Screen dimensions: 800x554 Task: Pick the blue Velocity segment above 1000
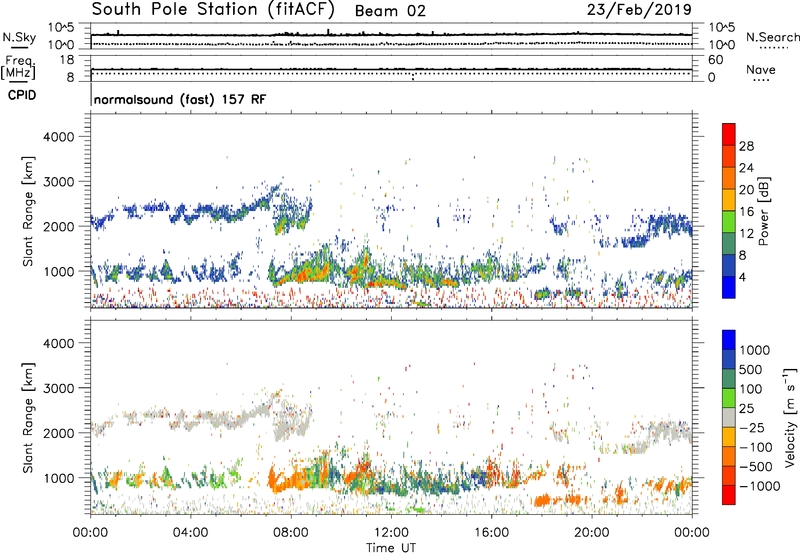(729, 340)
